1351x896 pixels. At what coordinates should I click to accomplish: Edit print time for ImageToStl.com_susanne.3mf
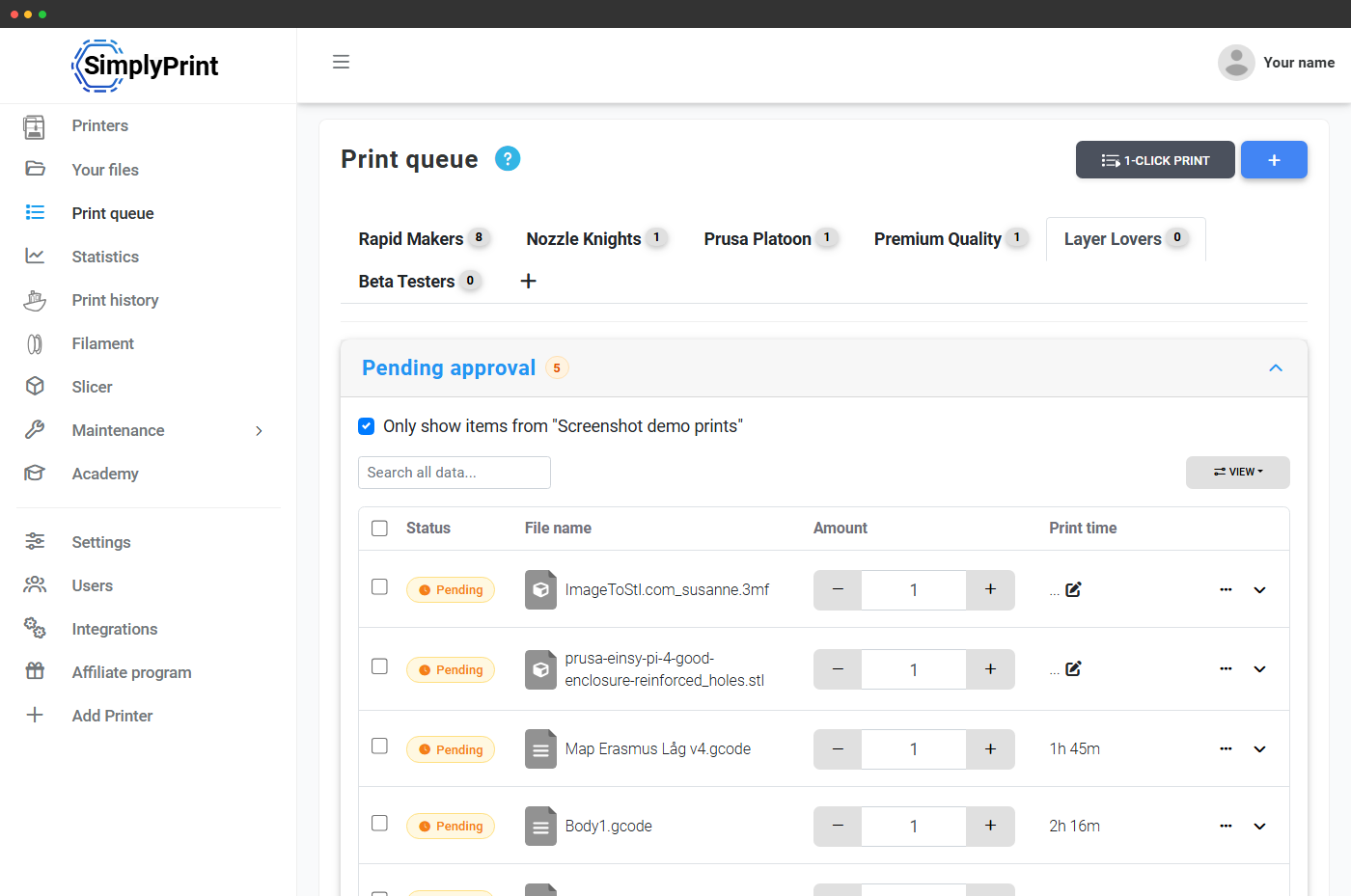pos(1073,589)
